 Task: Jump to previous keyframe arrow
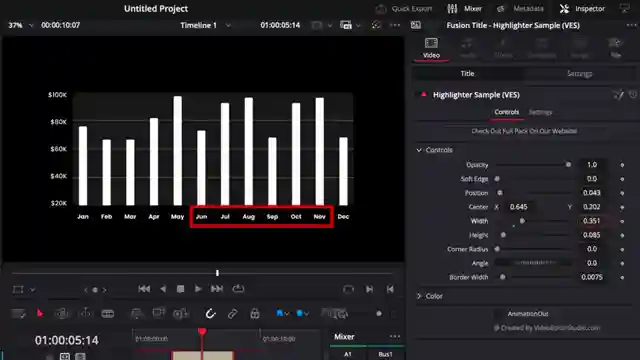(86, 290)
